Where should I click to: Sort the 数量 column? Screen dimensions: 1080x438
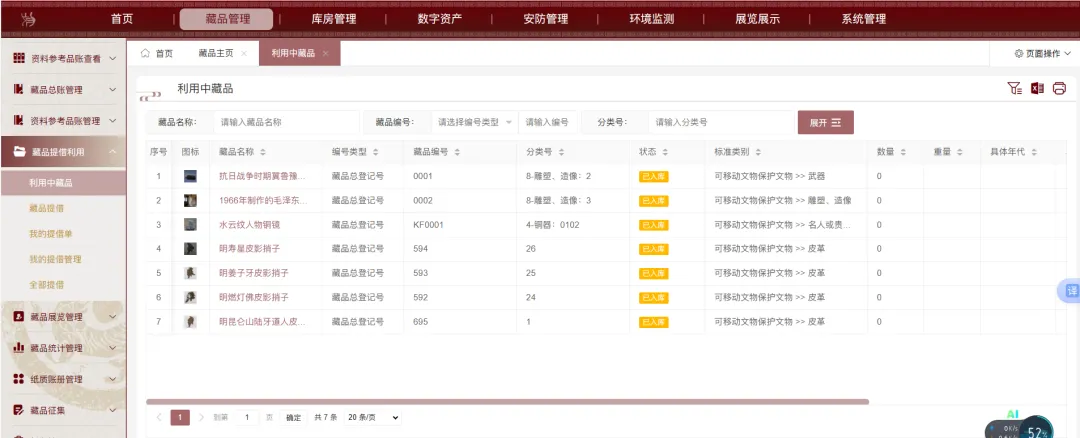pyautogui.click(x=903, y=152)
